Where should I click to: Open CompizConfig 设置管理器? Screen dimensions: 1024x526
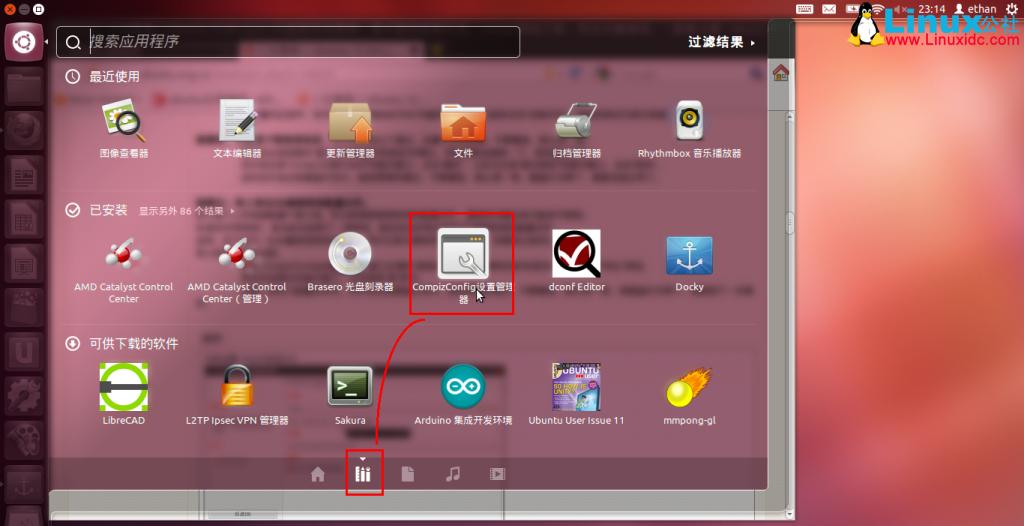click(x=463, y=265)
